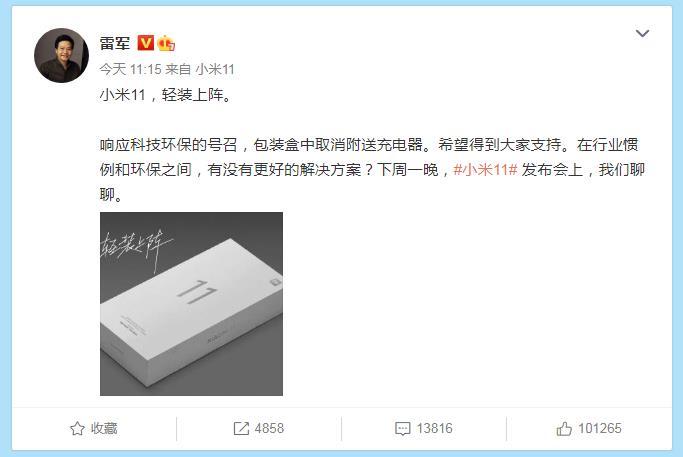Click the 101265 likes count
Image resolution: width=683 pixels, height=457 pixels.
tap(600, 428)
